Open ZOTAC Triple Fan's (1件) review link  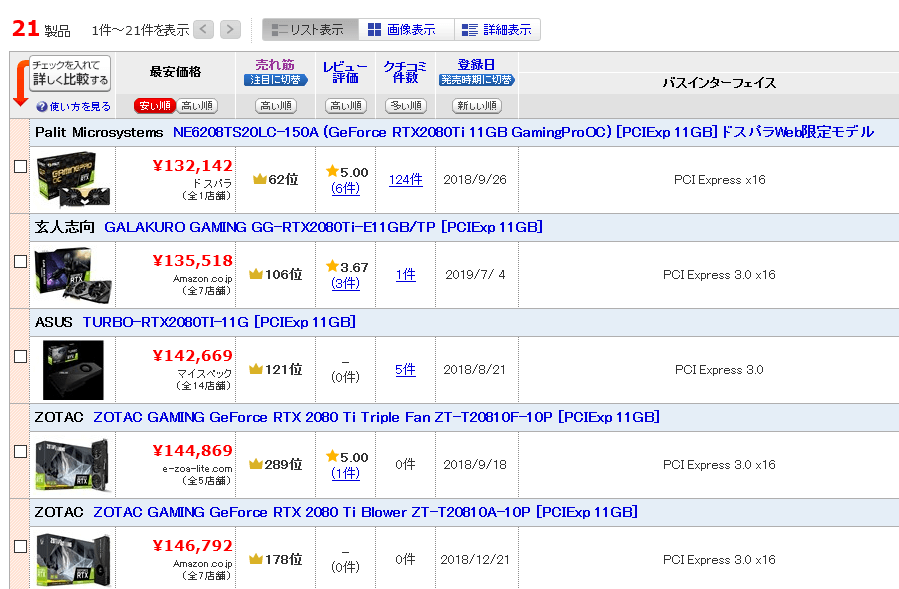(x=346, y=473)
